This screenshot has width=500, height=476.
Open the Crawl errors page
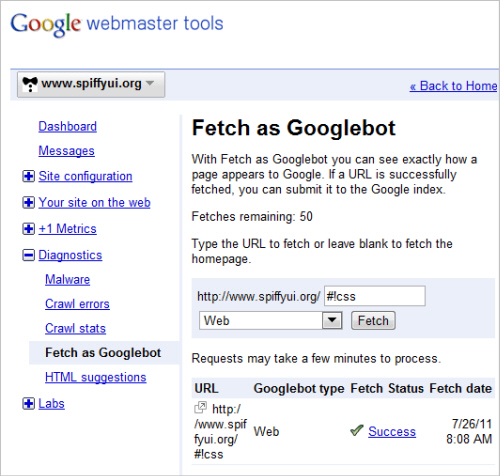pyautogui.click(x=77, y=304)
